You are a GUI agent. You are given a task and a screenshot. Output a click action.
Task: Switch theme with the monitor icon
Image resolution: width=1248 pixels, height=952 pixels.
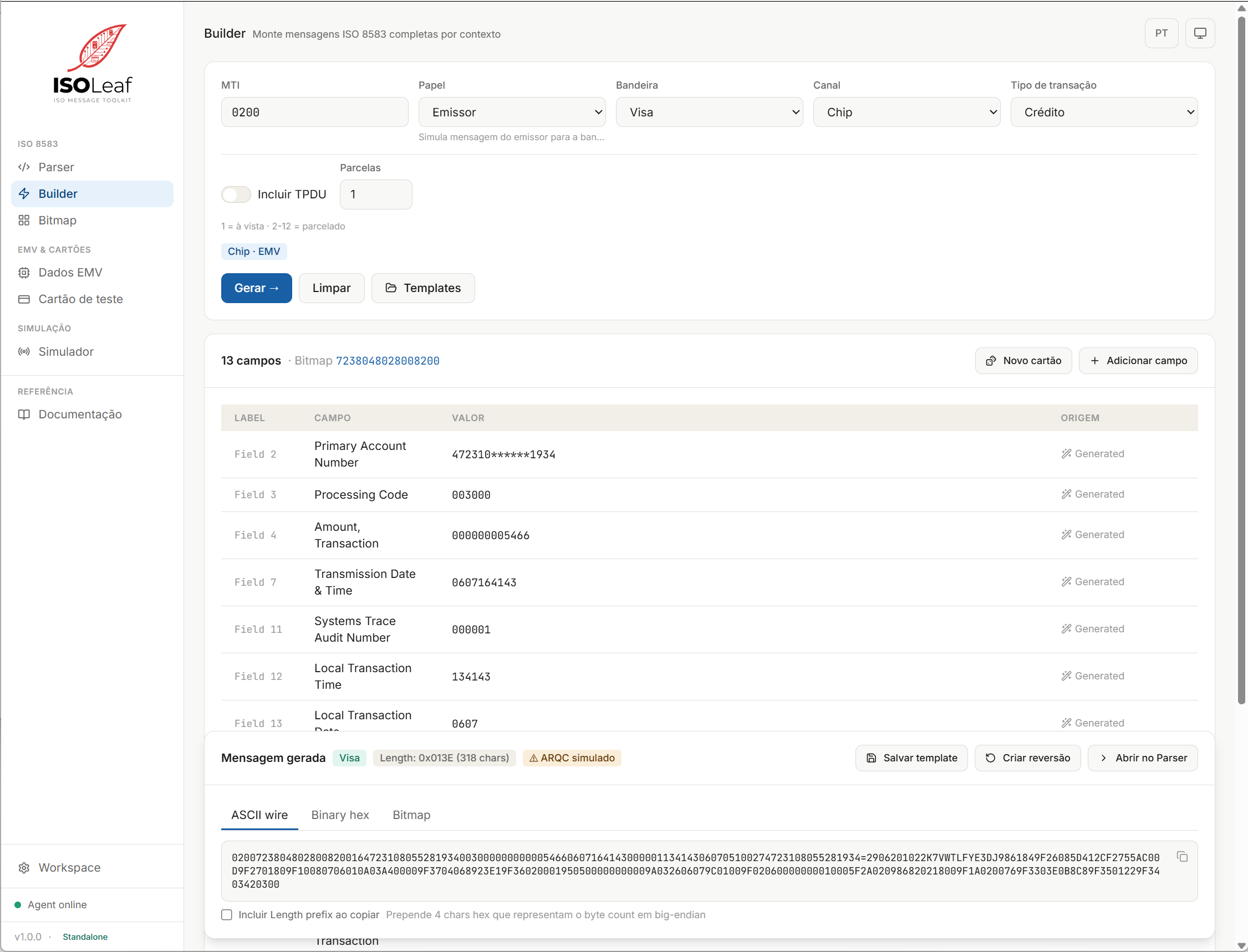click(1200, 33)
